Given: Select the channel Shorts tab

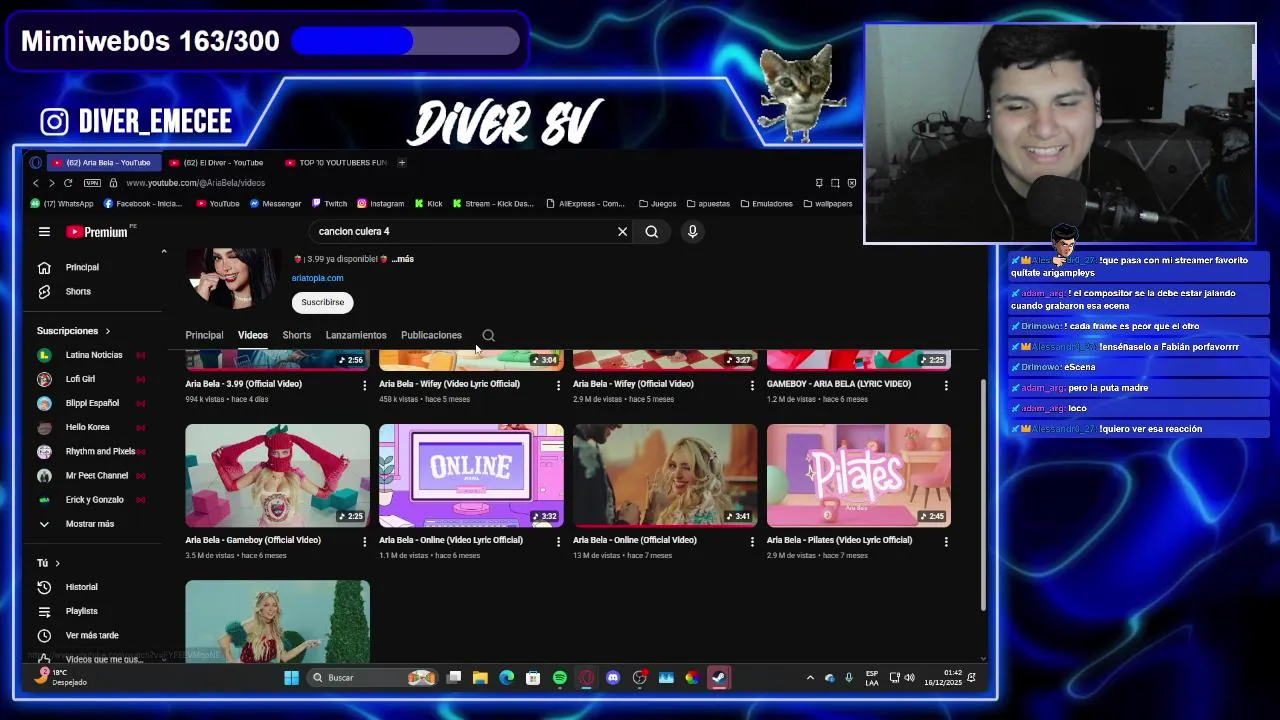Looking at the screenshot, I should 296,336.
